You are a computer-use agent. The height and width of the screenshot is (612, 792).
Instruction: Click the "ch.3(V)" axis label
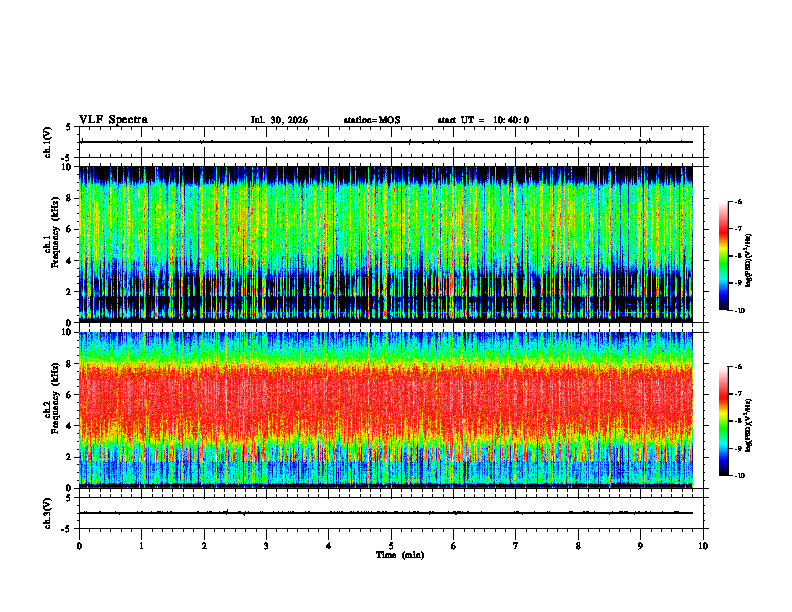[48, 513]
